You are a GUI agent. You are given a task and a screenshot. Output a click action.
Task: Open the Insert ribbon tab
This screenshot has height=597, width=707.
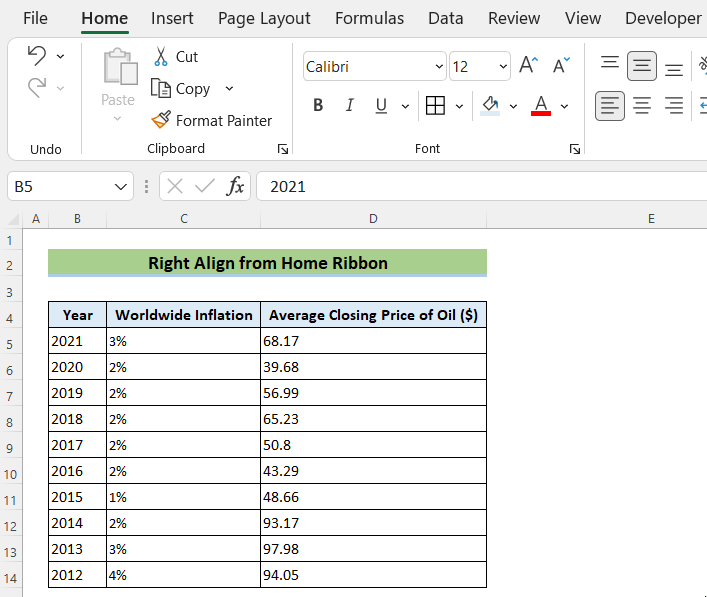[x=172, y=18]
